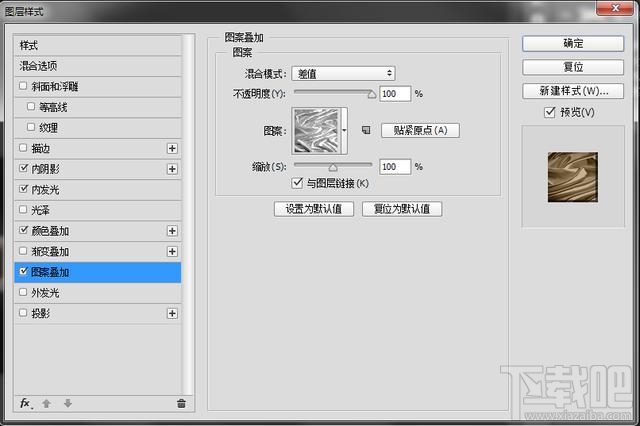The height and width of the screenshot is (426, 640).
Task: Select 混合选项 in the left list
Action: (98, 66)
